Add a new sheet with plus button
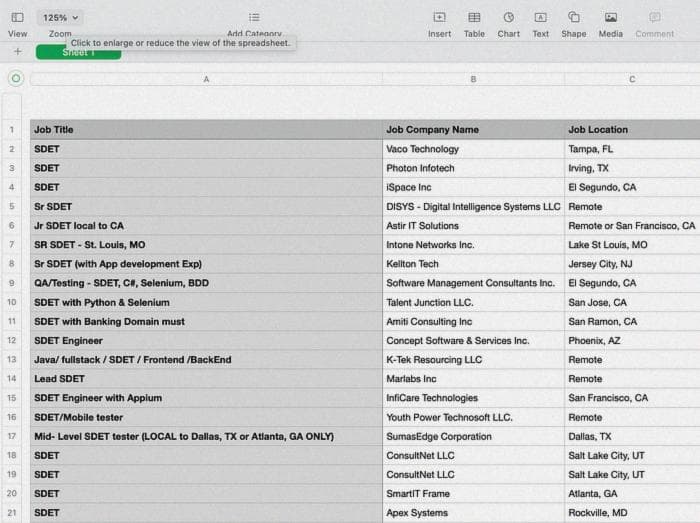Image resolution: width=700 pixels, height=523 pixels. [x=17, y=52]
